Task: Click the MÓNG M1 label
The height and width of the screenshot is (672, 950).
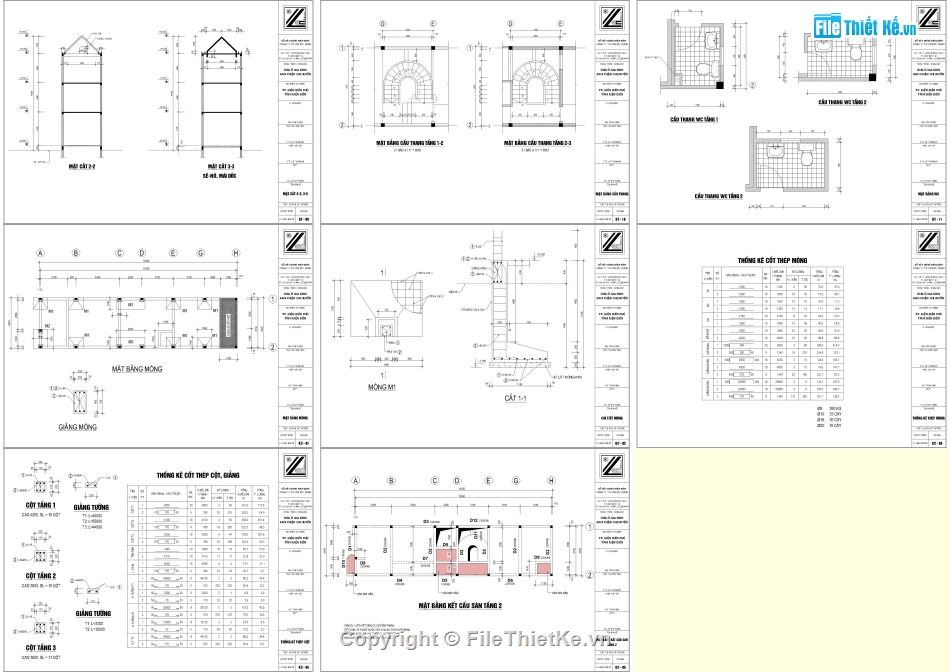Action: [382, 387]
